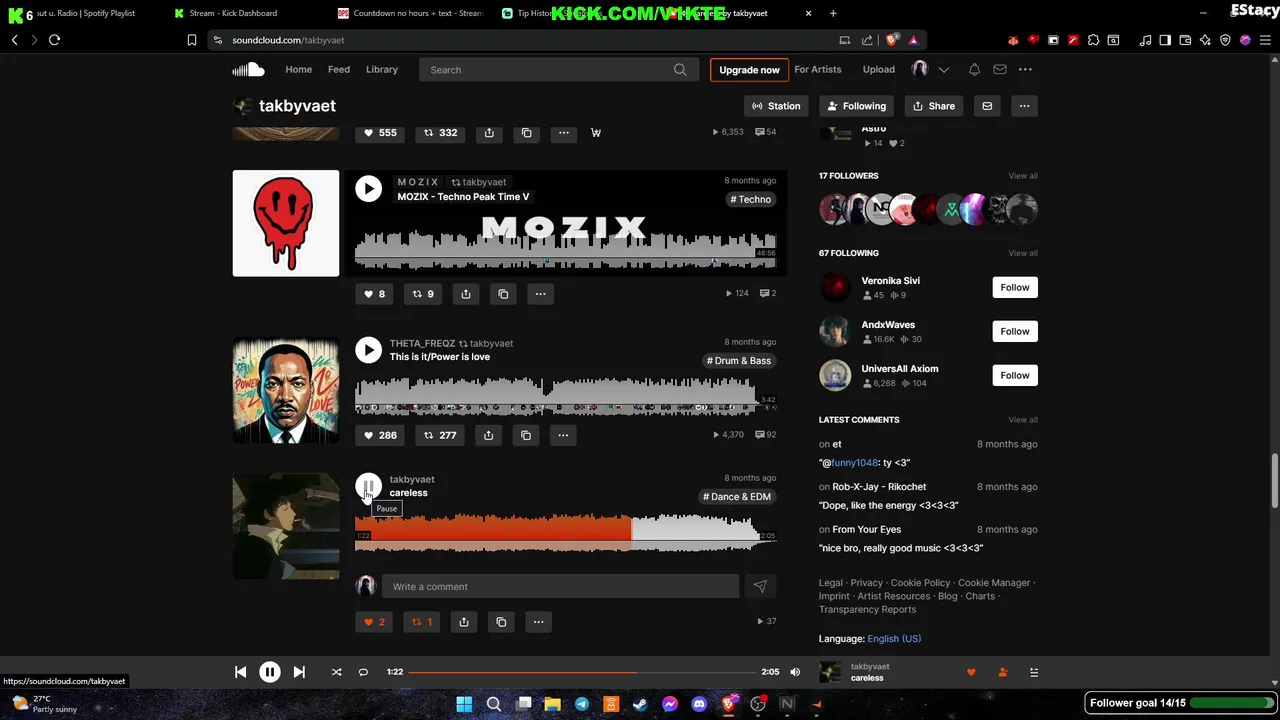Click the SoundCloud logo icon

tap(248, 69)
